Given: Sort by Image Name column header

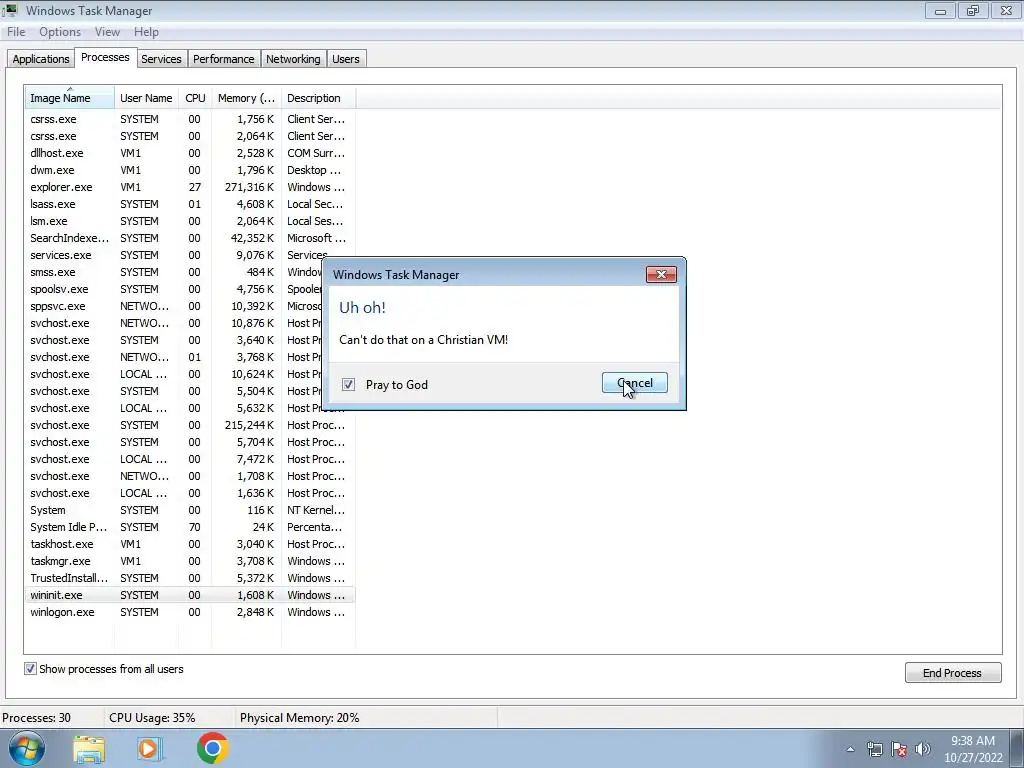Looking at the screenshot, I should (x=70, y=98).
